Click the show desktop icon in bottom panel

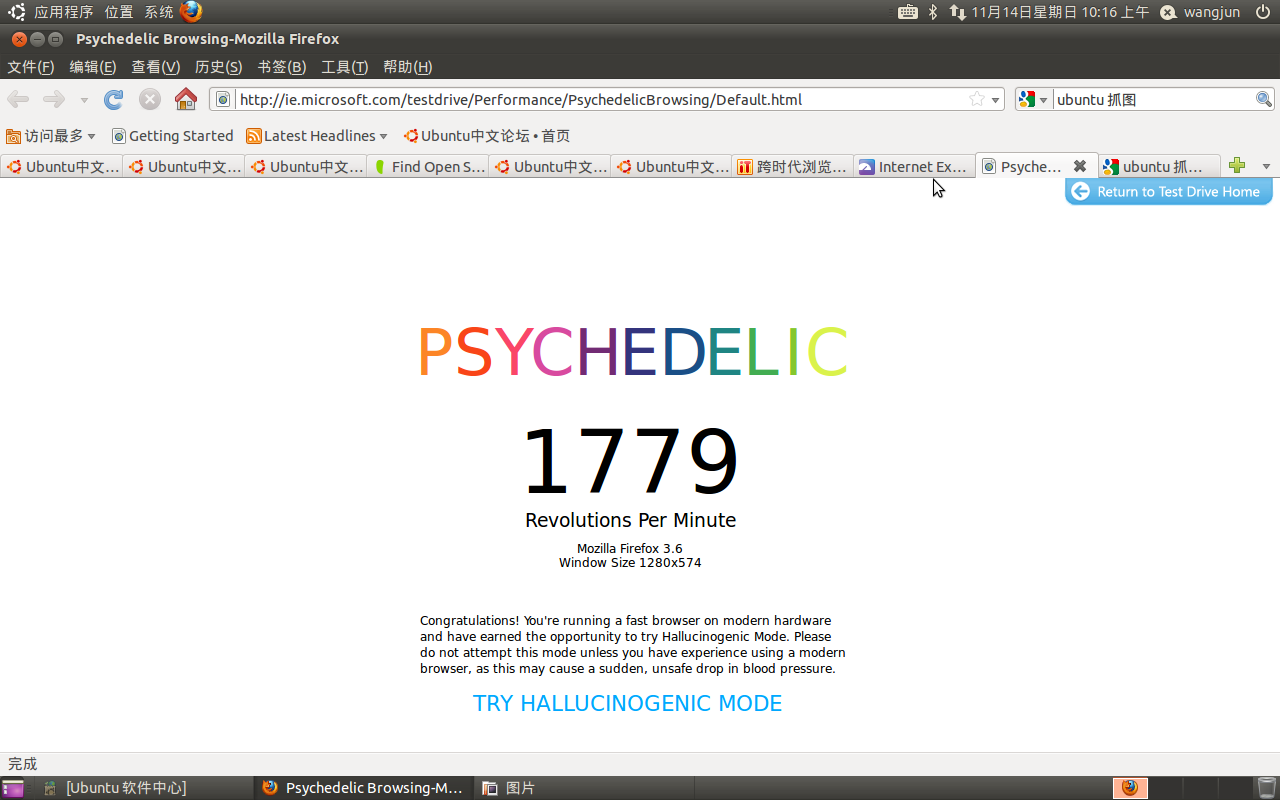pos(13,788)
